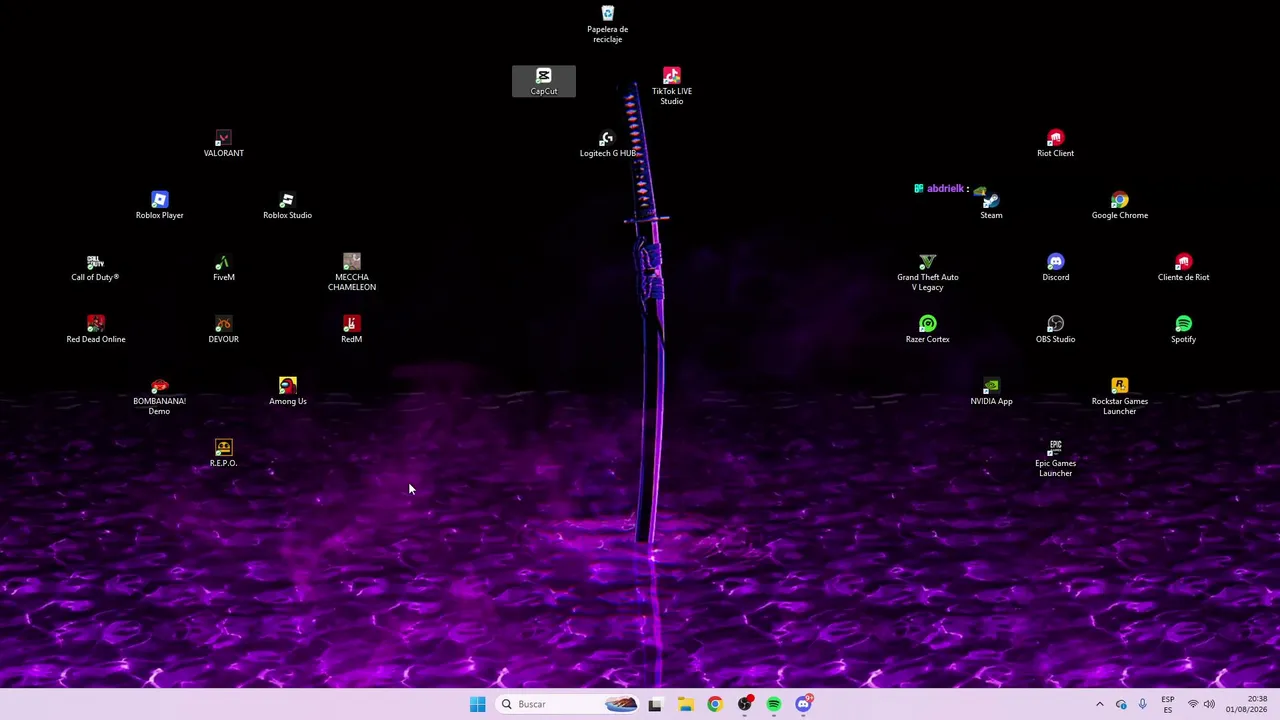Select the DEVOUR desktop shortcut
The width and height of the screenshot is (1280, 720).
223,329
